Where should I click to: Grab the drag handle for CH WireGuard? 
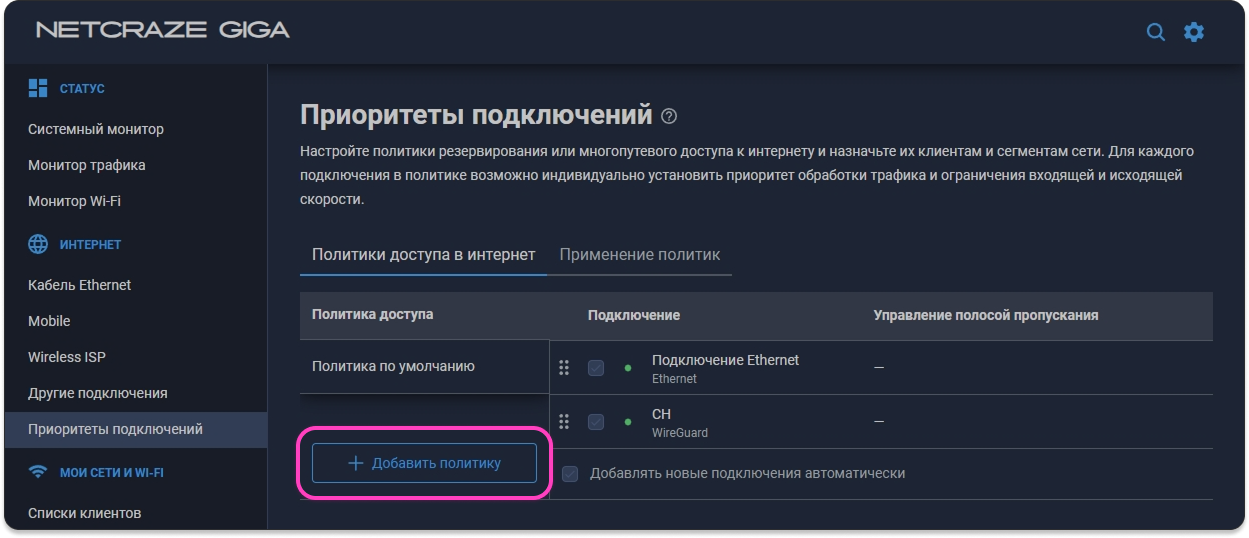(564, 422)
